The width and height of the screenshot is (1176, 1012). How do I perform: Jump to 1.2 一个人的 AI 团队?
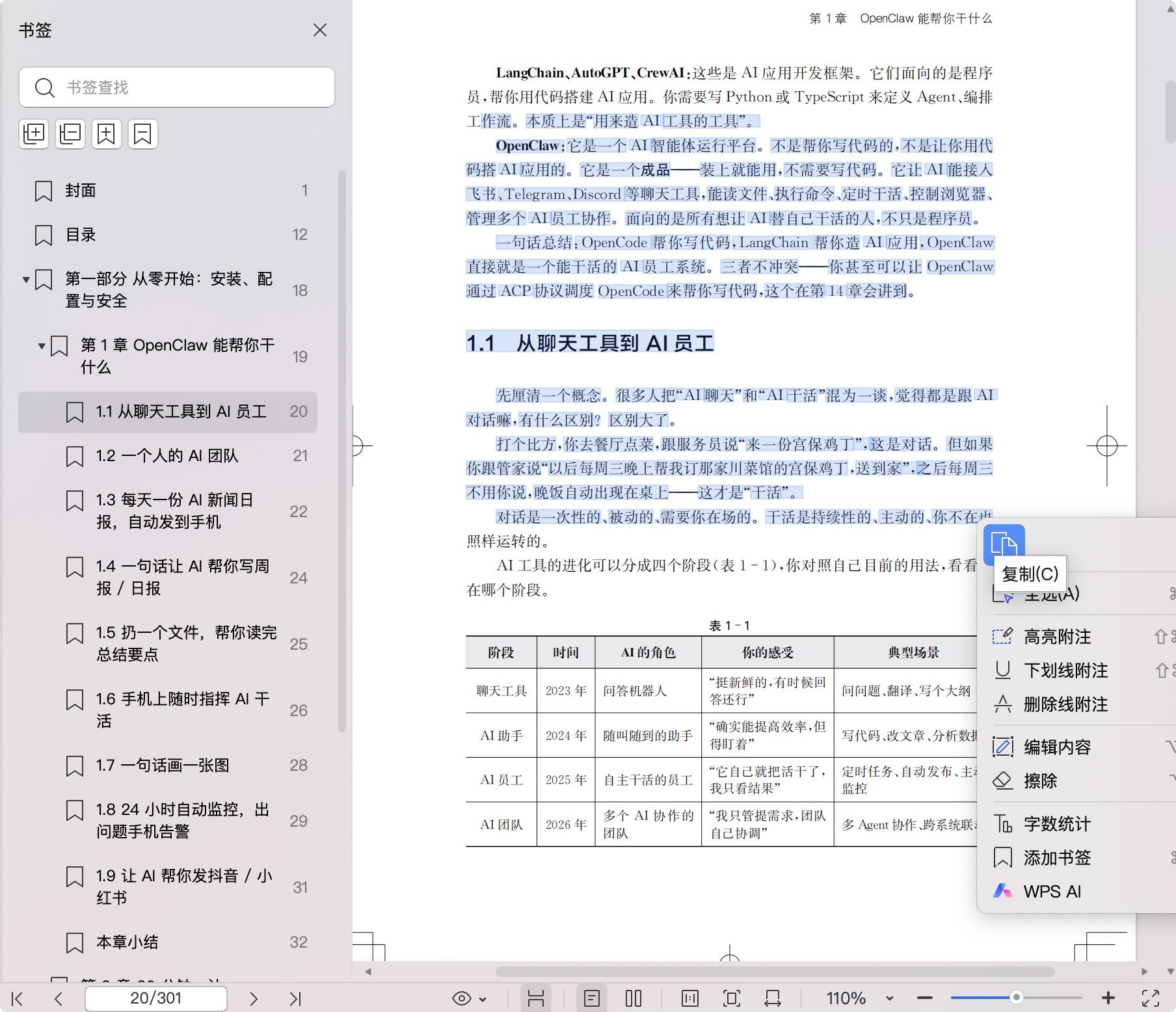(168, 456)
